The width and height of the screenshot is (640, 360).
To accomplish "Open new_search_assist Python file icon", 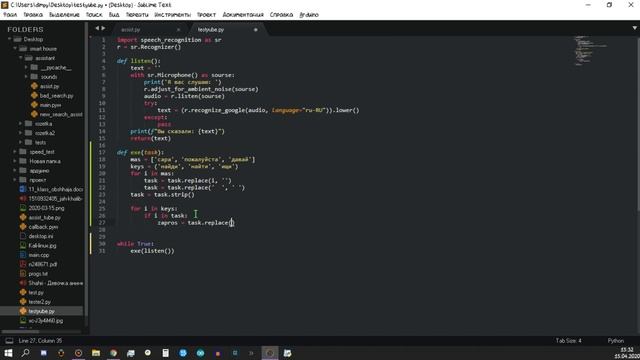I will pyautogui.click(x=34, y=114).
